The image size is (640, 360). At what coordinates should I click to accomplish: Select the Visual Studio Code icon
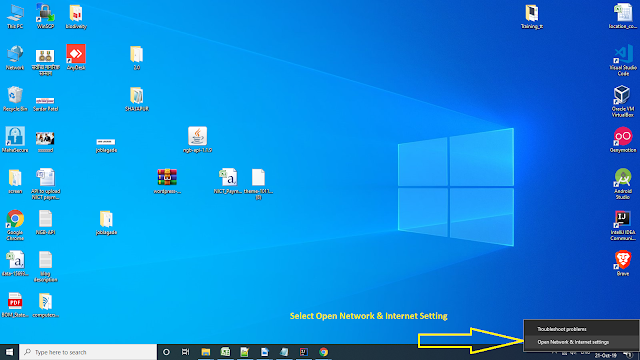tap(622, 60)
